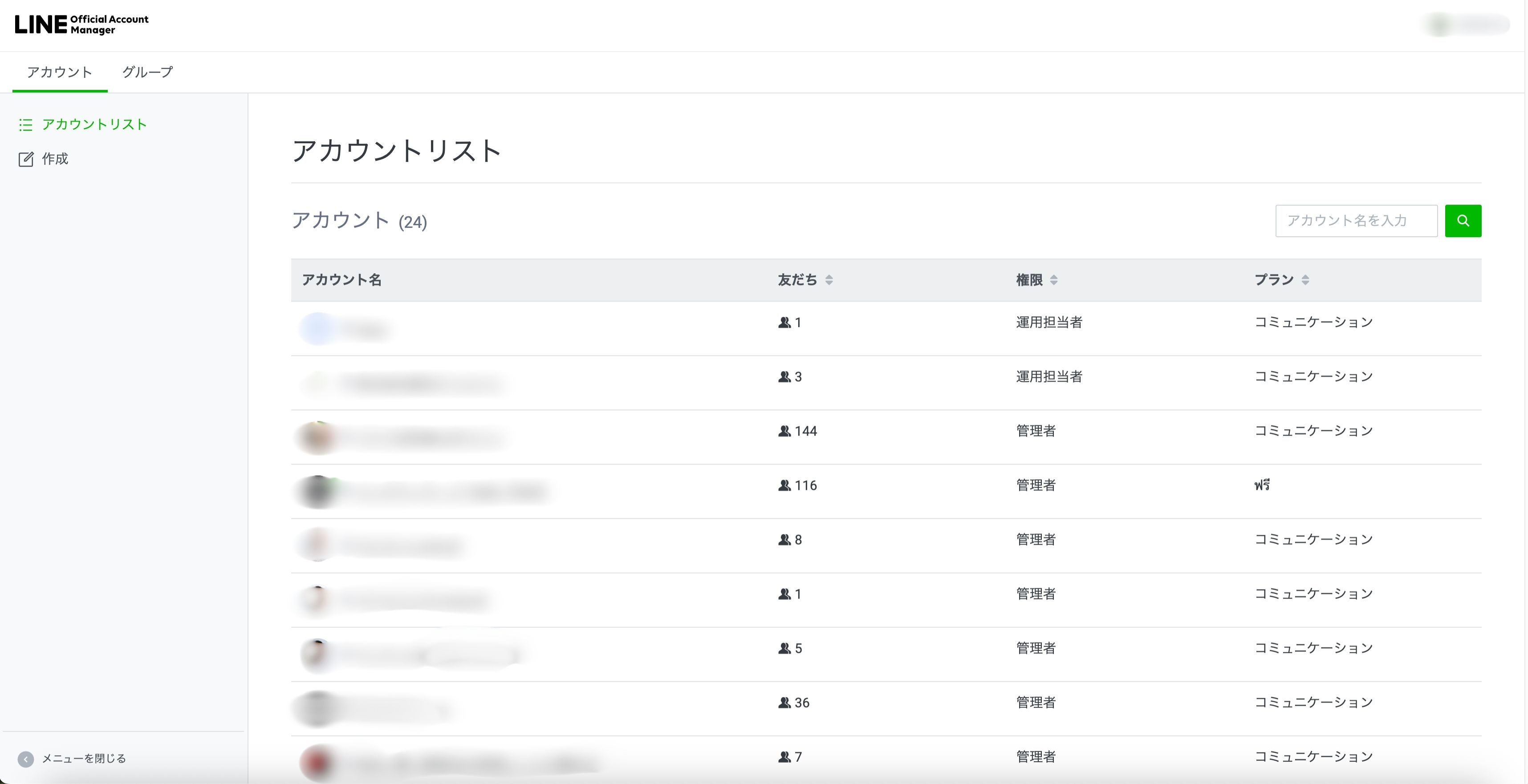Open 作成 in the sidebar
Screen dimensions: 1528x784
[x=55, y=159]
